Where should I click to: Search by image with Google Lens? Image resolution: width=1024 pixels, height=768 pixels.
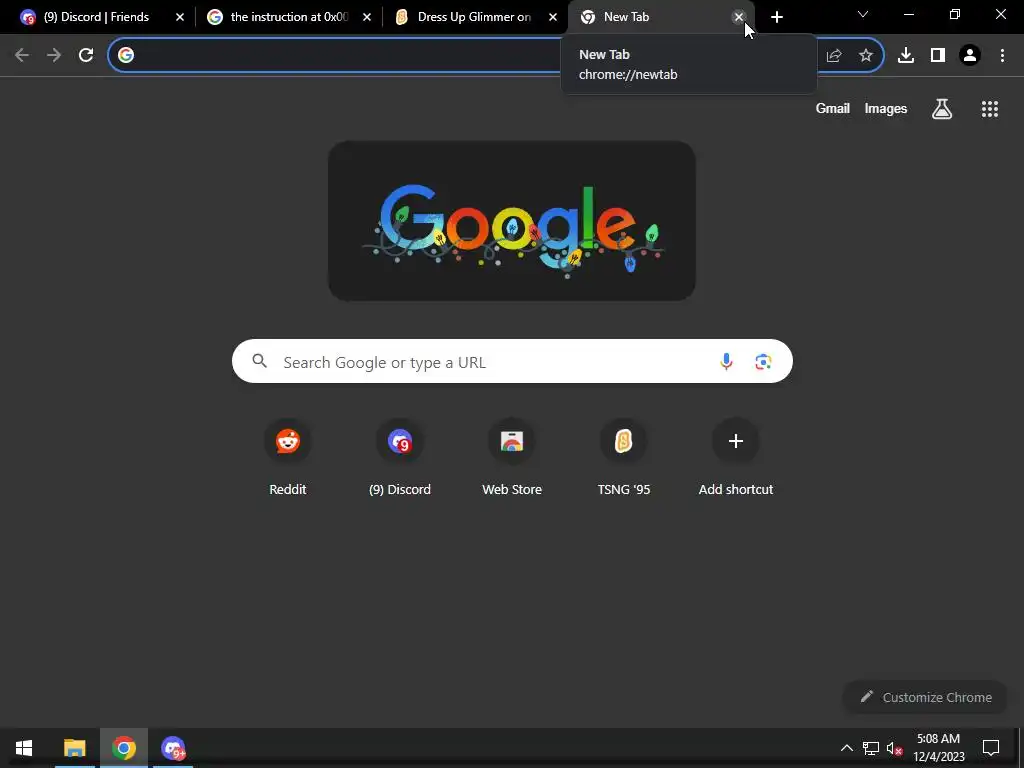[x=763, y=361]
